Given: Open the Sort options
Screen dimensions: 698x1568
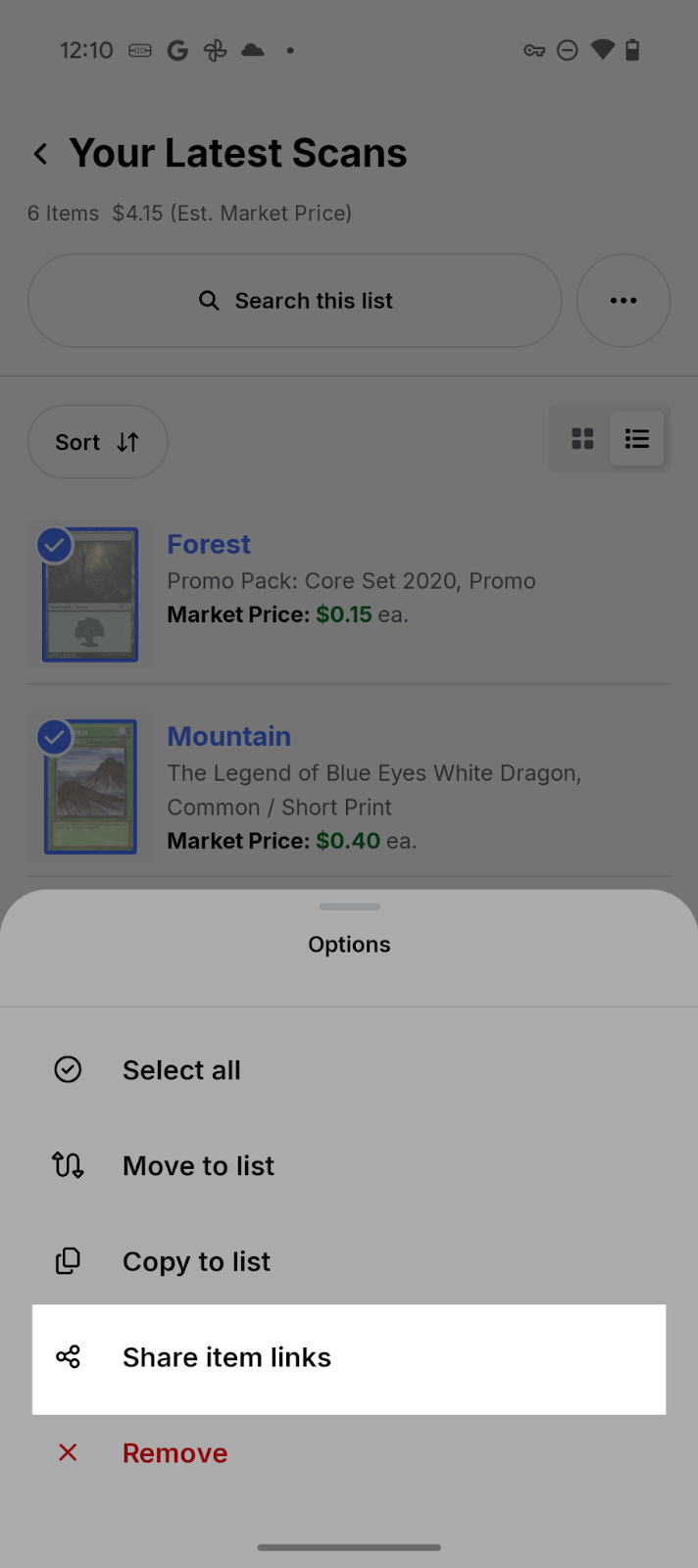Looking at the screenshot, I should [x=97, y=442].
